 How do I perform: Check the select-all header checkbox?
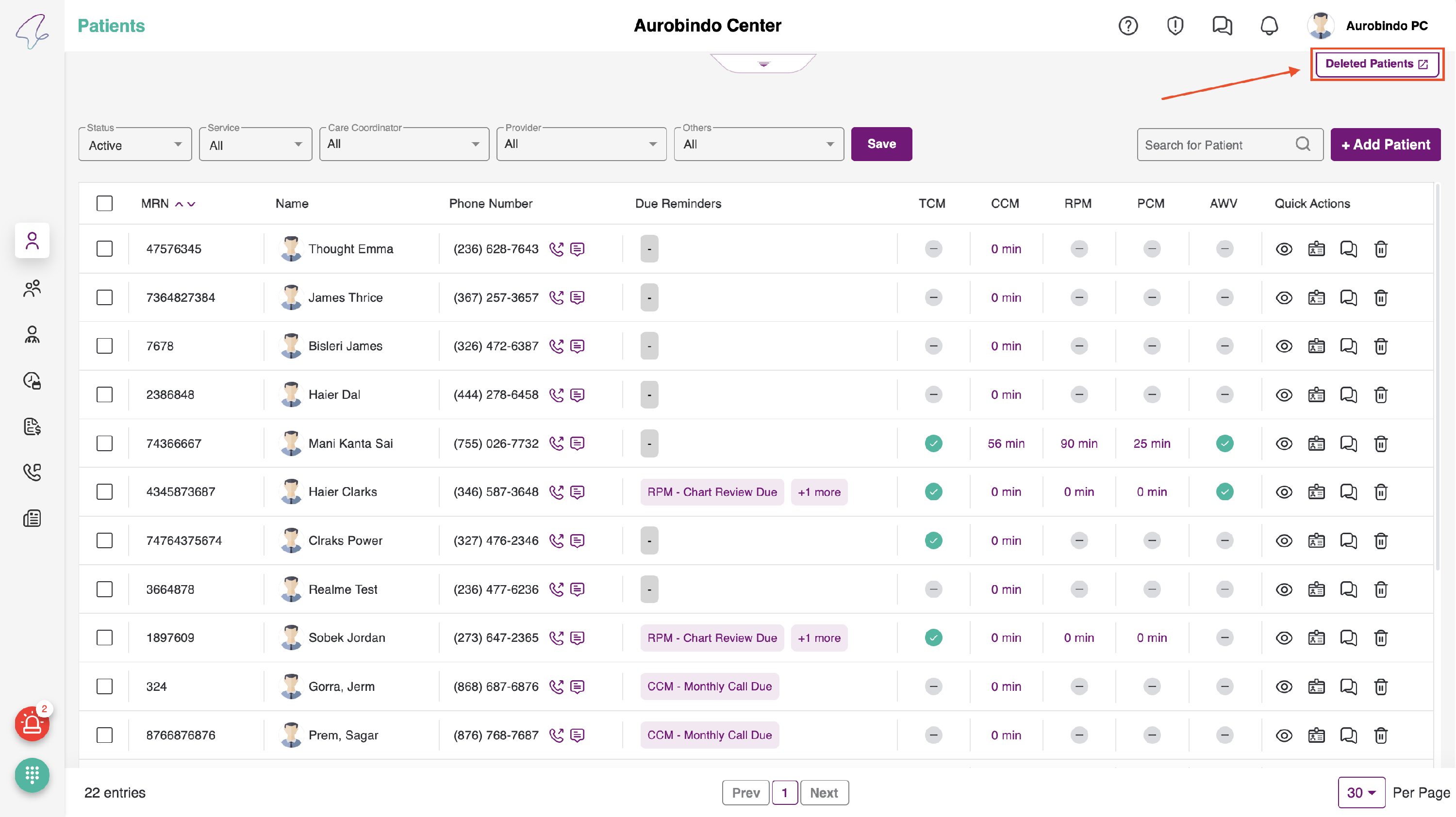coord(104,203)
